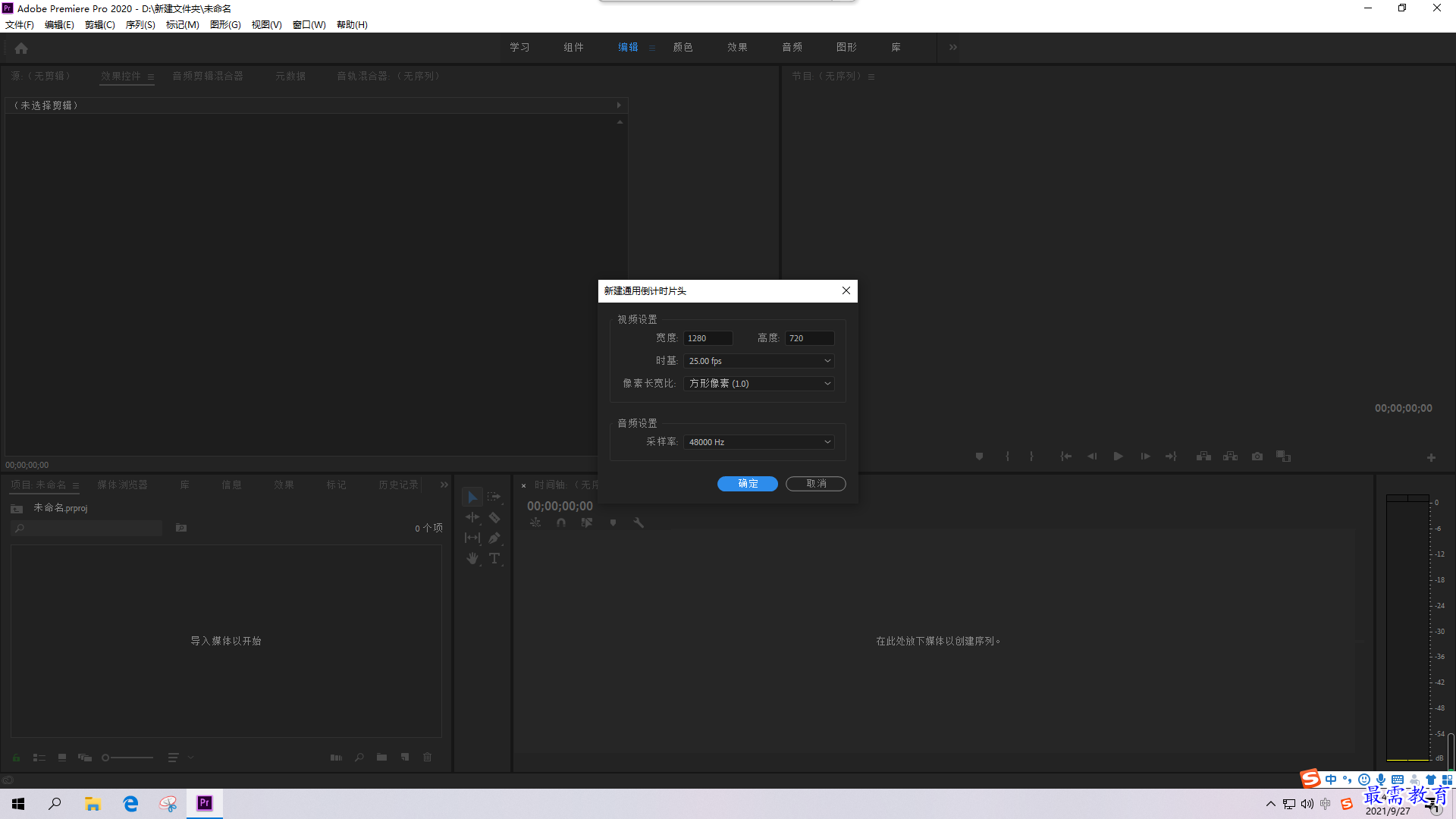Click Automate to Sequence icon
This screenshot has height=819, width=1456.
(336, 758)
